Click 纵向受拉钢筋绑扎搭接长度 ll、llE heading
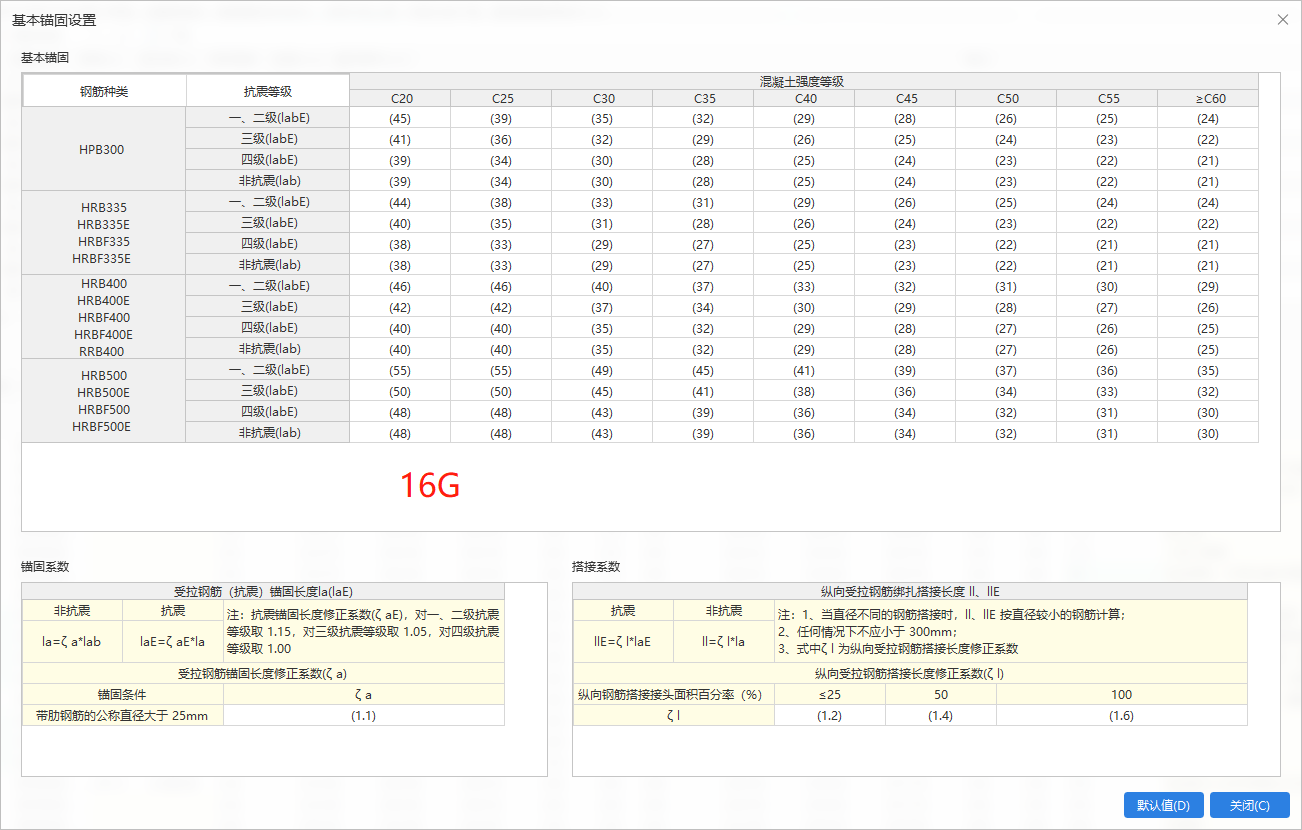 [x=911, y=591]
